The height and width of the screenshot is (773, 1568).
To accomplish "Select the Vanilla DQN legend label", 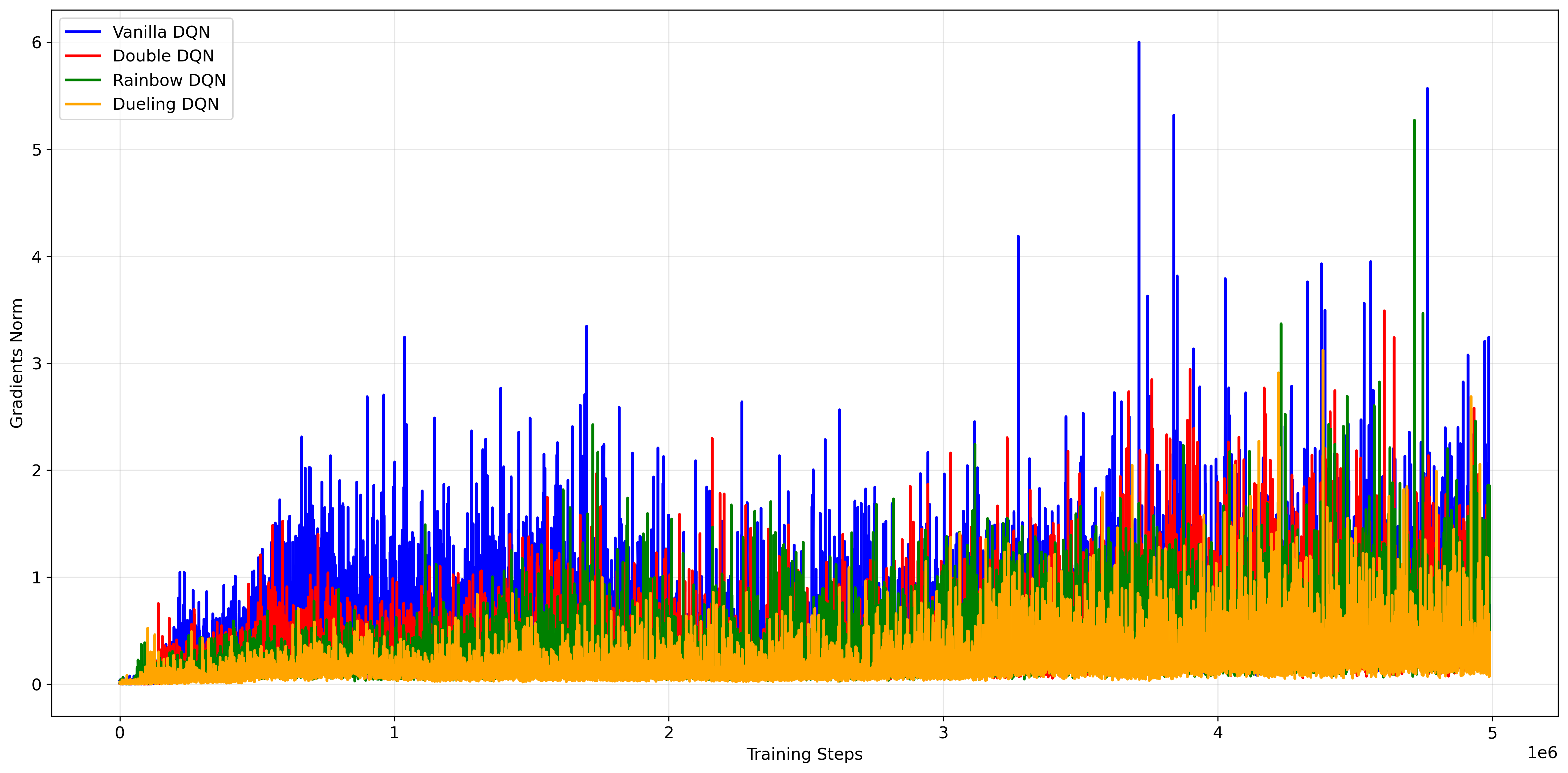I will pos(161,32).
